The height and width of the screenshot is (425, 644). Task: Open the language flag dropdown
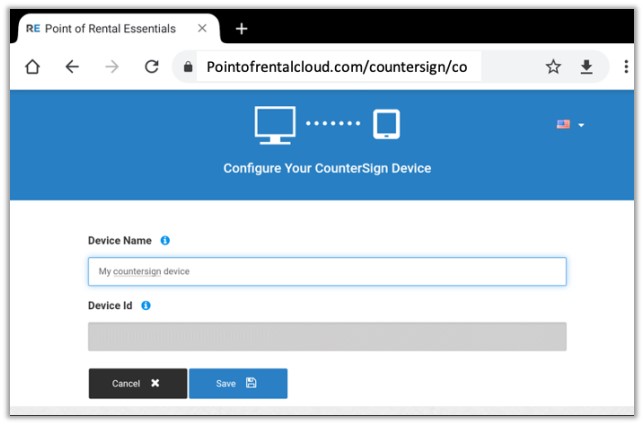coord(570,124)
